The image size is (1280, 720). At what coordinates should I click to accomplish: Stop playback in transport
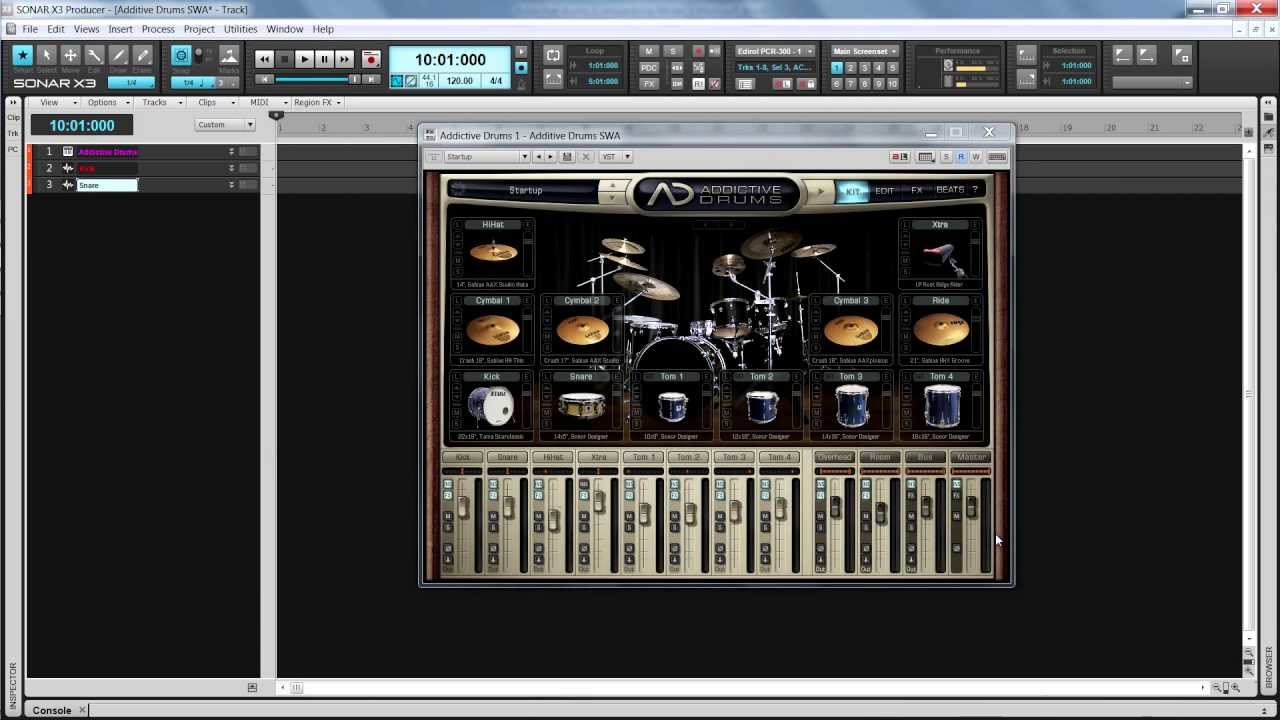click(284, 59)
